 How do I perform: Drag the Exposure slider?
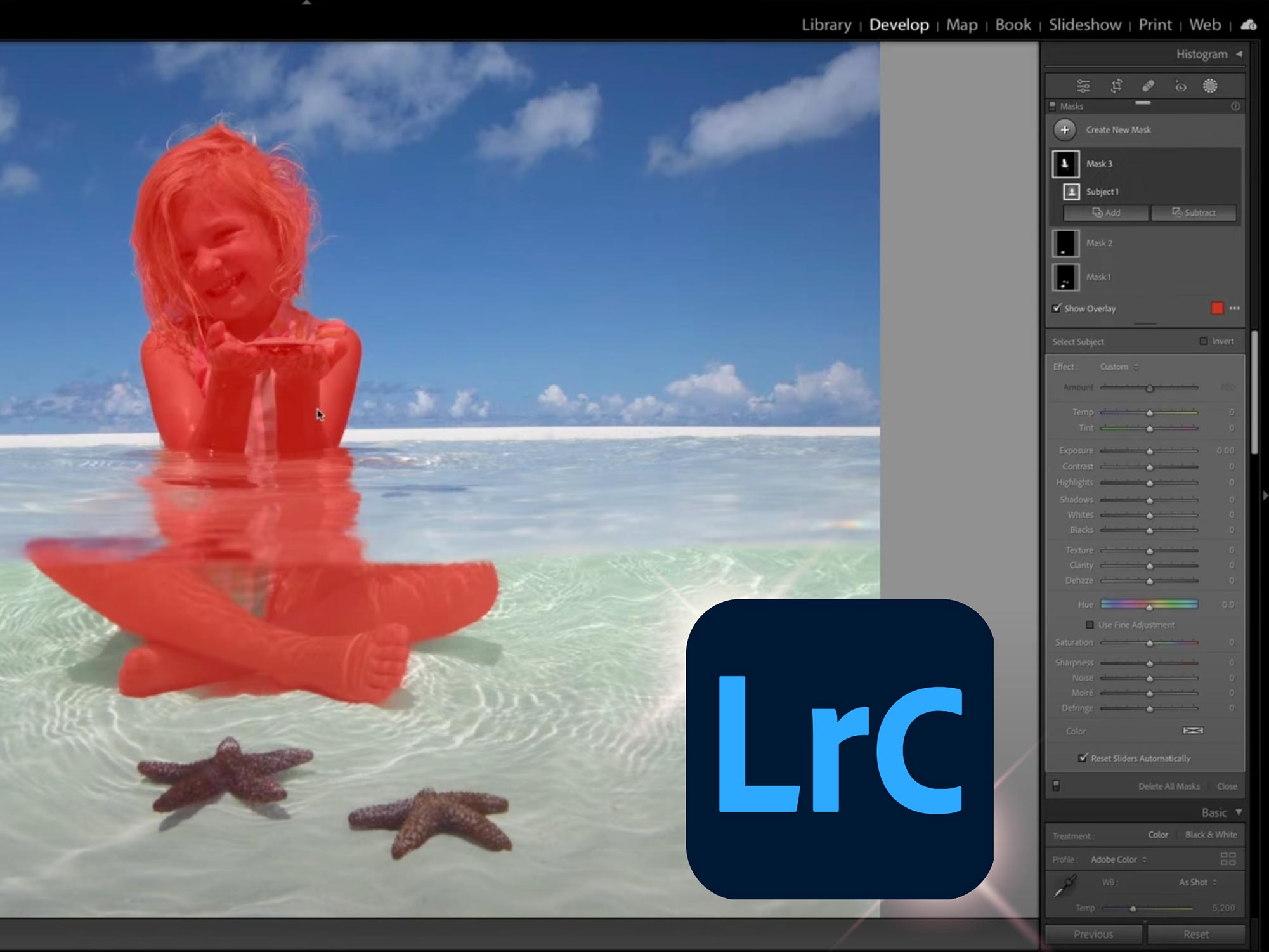(x=1149, y=450)
